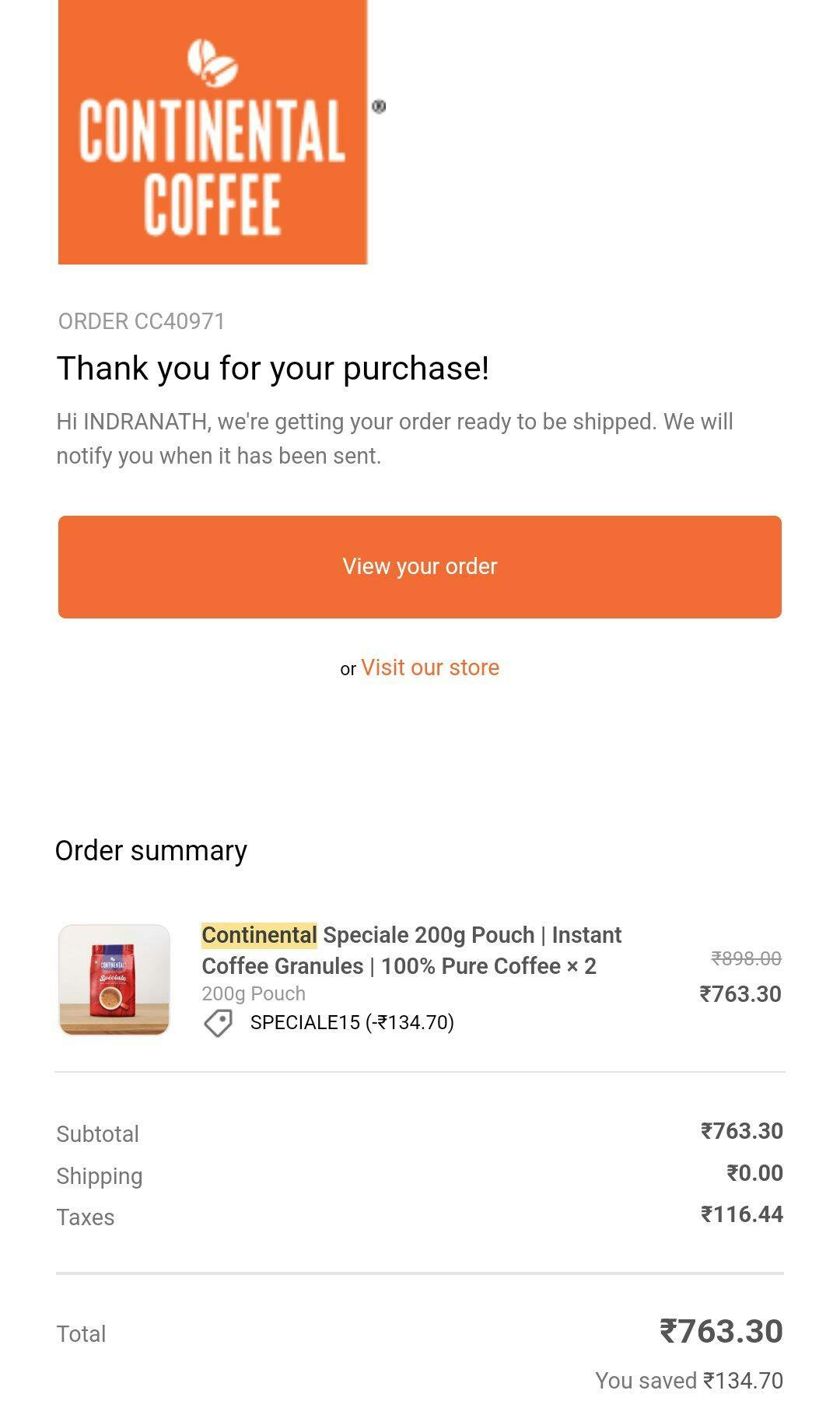
Task: Click the highlighted Continental word in product name
Action: pos(259,934)
